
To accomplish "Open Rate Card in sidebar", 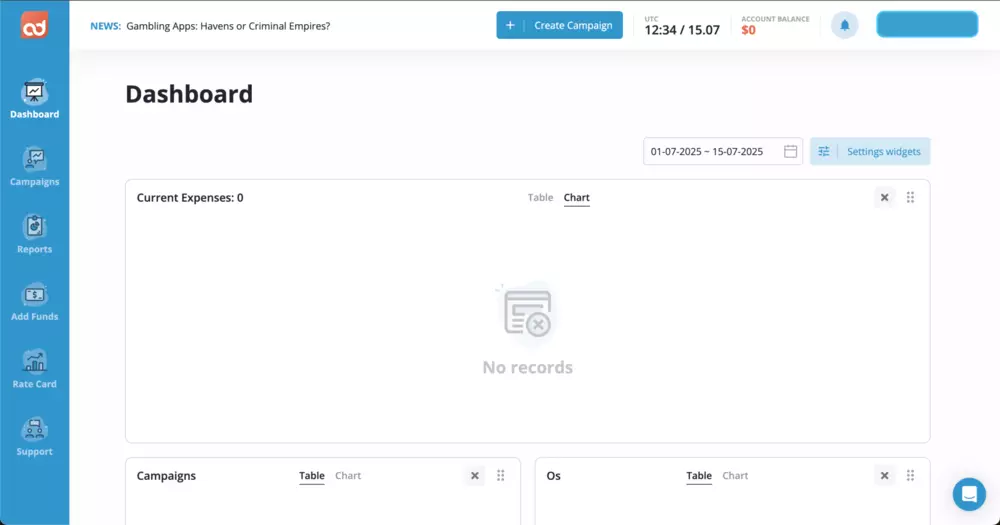I will click(x=34, y=370).
